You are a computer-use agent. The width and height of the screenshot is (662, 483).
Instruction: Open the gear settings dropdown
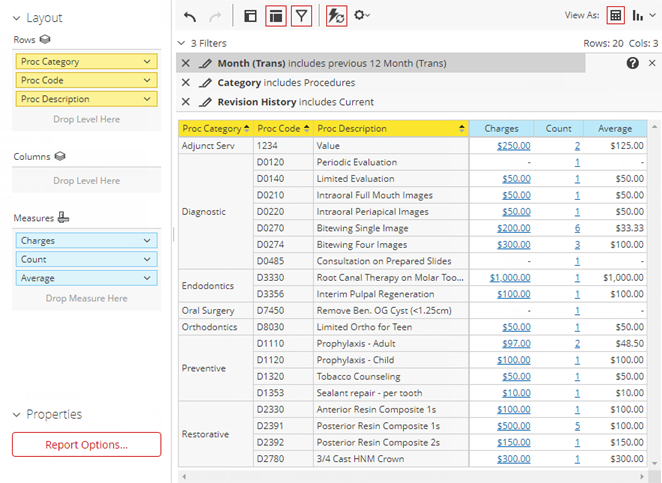[362, 16]
